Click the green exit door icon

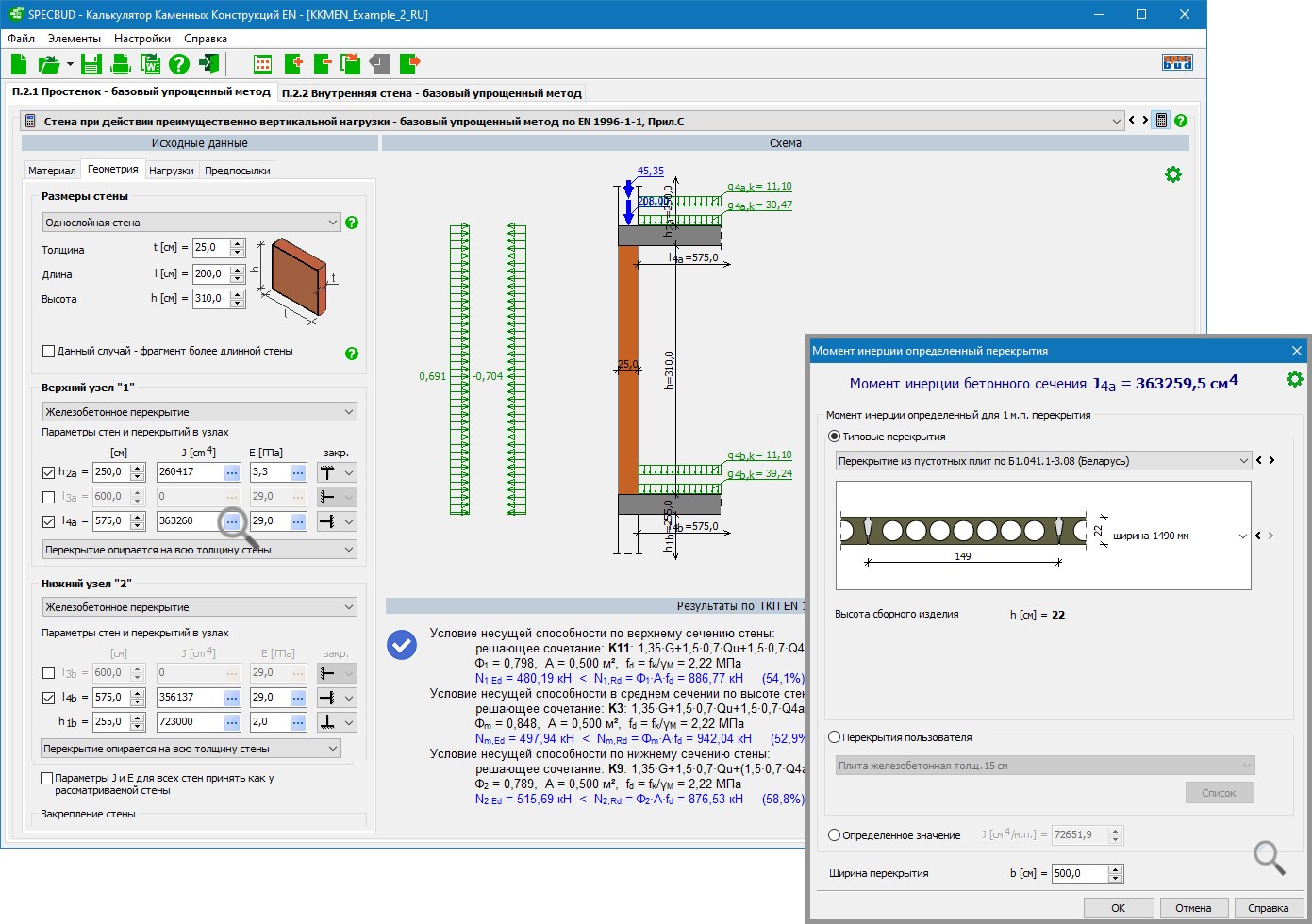click(x=208, y=64)
